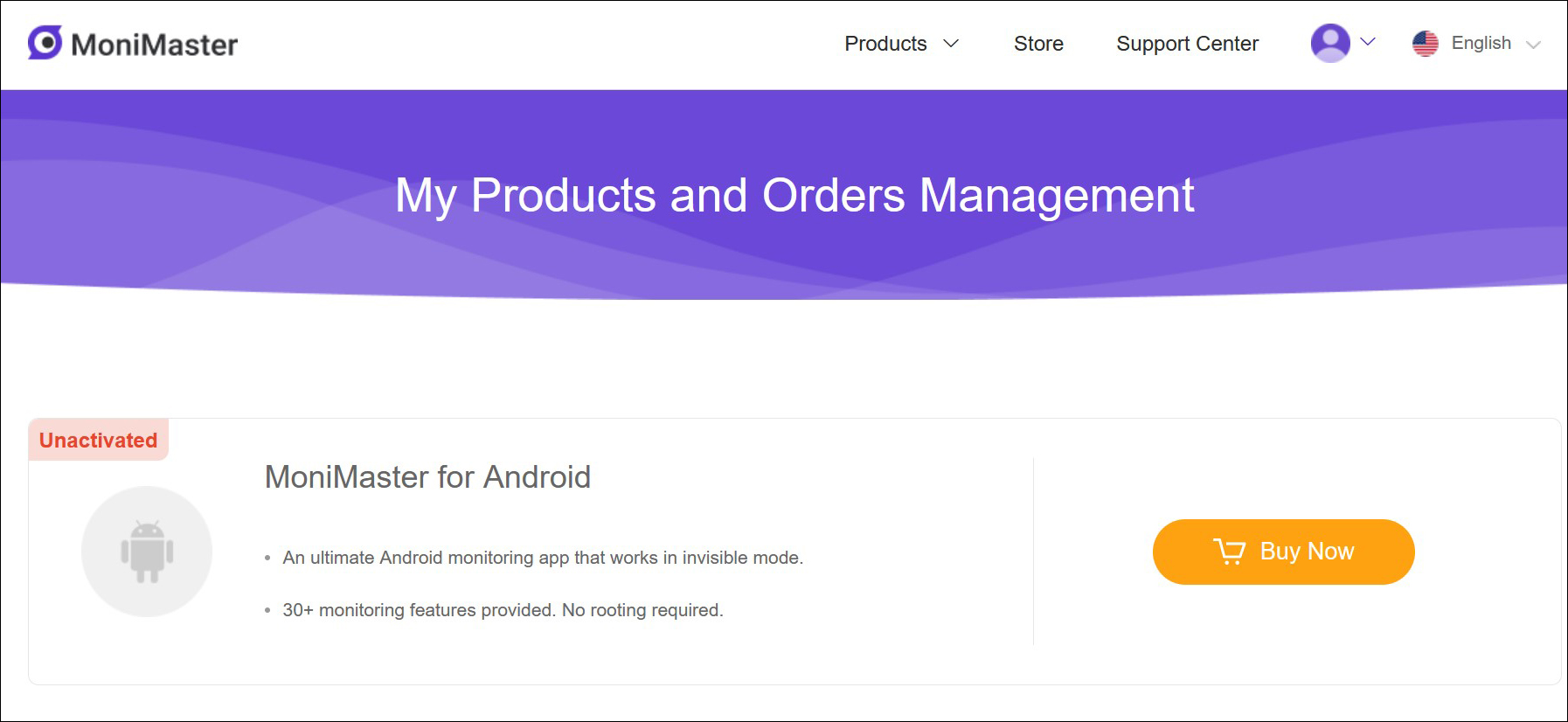This screenshot has width=1568, height=722.
Task: Click the gray Android robot product icon
Action: coord(147,552)
